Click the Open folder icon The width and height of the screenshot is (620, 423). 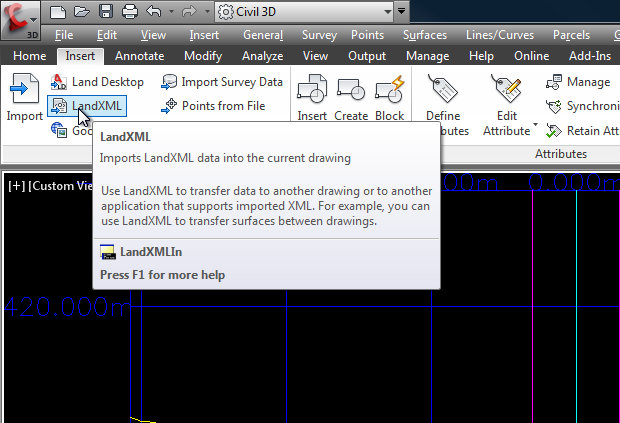[x=81, y=12]
